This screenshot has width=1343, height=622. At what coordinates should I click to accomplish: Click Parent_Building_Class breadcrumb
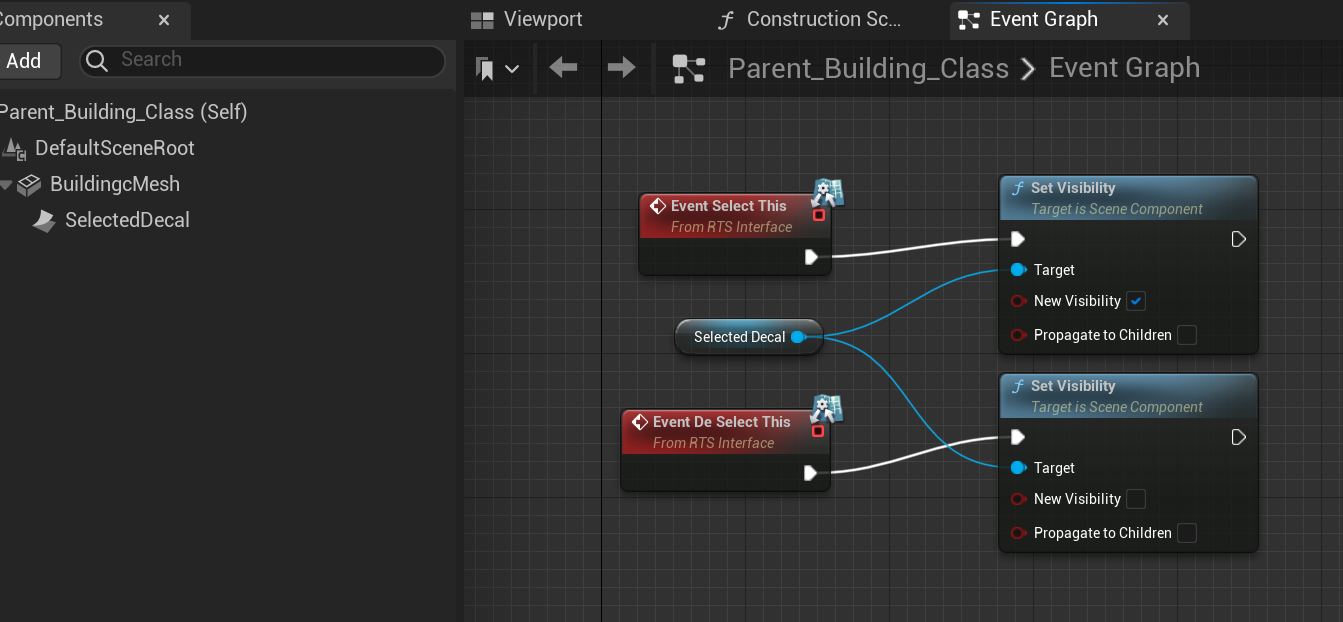tap(868, 68)
